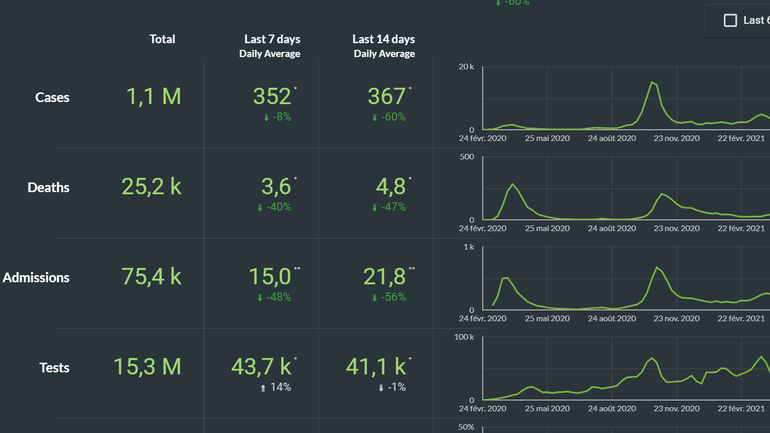
Task: Enable the 'Last 6' checkbox
Action: 730,20
